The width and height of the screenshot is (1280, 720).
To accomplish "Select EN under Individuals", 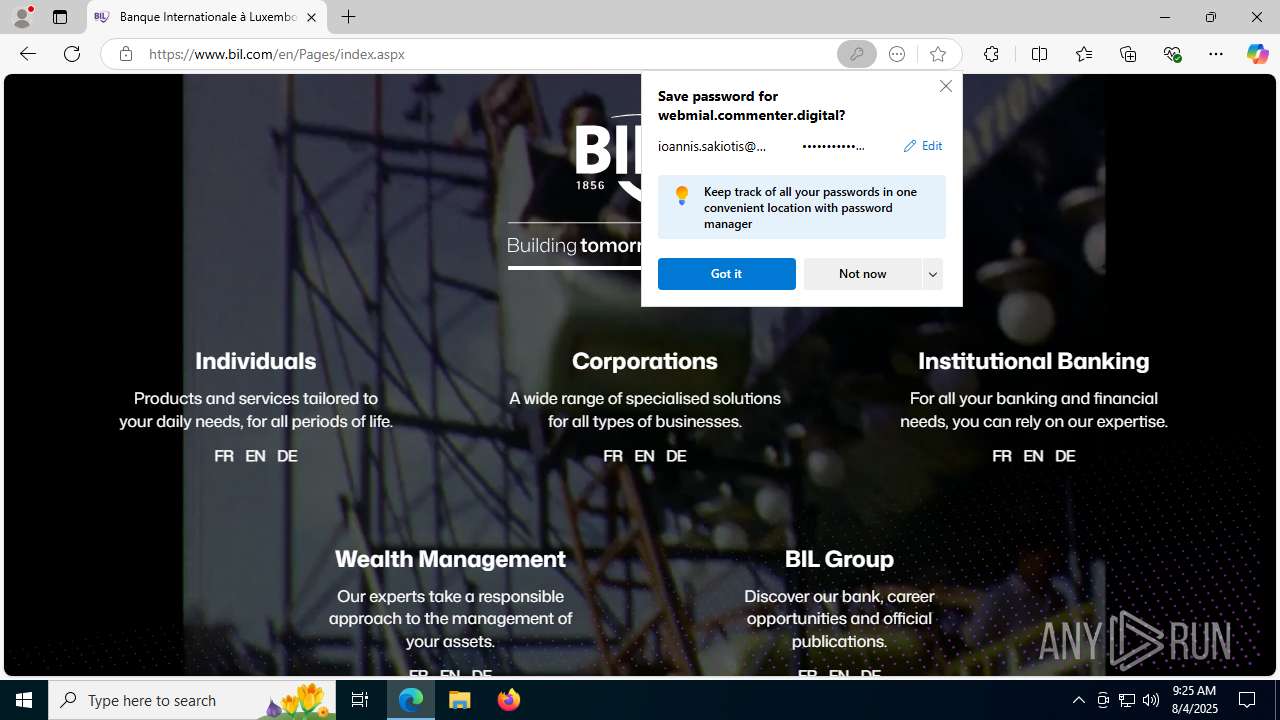I will pyautogui.click(x=255, y=456).
